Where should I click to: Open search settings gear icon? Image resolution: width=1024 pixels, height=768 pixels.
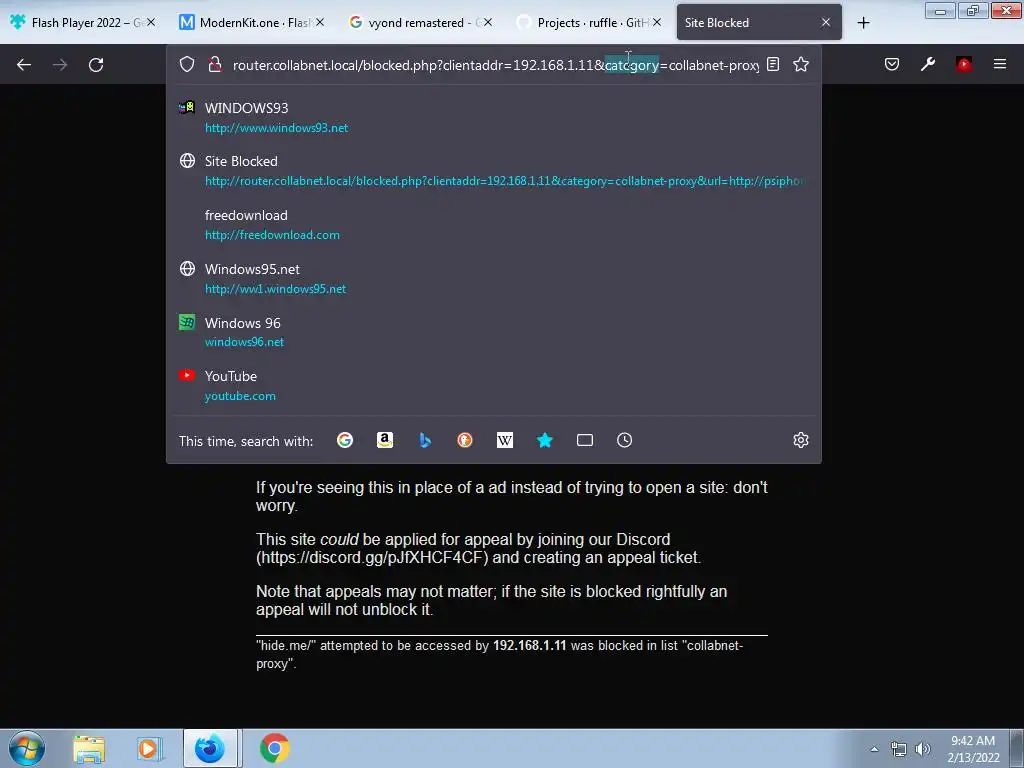pyautogui.click(x=801, y=440)
